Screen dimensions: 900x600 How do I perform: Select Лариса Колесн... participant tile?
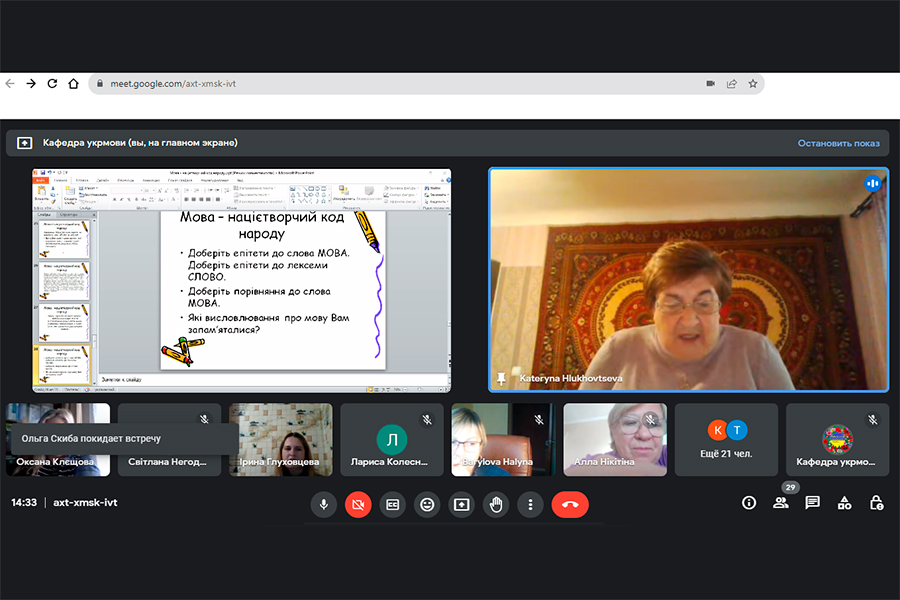click(392, 440)
